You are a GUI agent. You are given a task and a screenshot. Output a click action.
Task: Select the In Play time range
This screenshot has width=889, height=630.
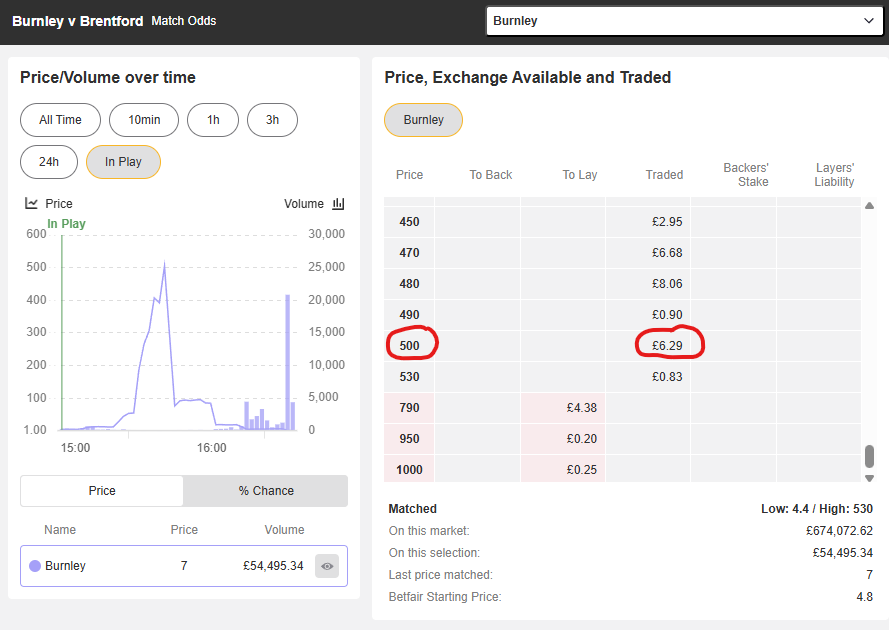tap(123, 162)
